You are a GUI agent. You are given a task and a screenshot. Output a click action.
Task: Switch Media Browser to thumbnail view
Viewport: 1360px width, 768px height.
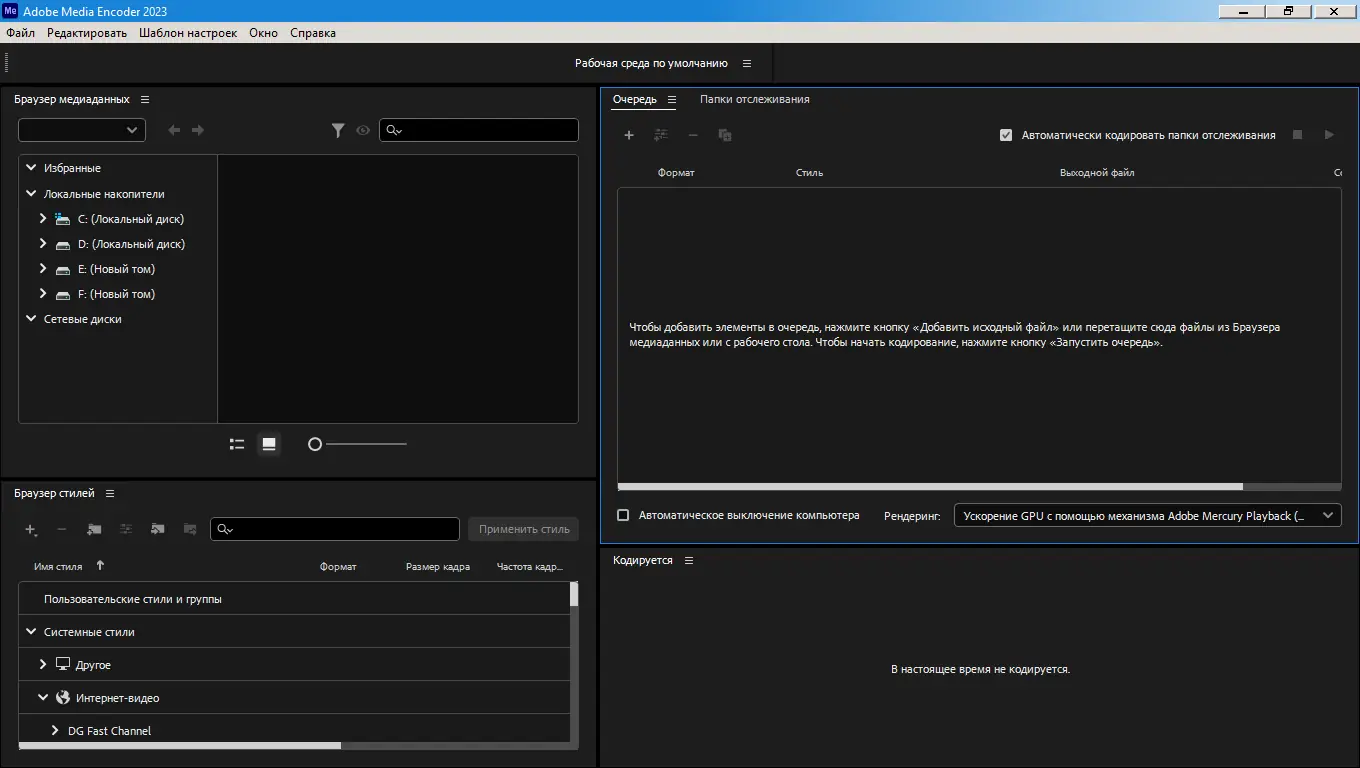click(x=269, y=444)
